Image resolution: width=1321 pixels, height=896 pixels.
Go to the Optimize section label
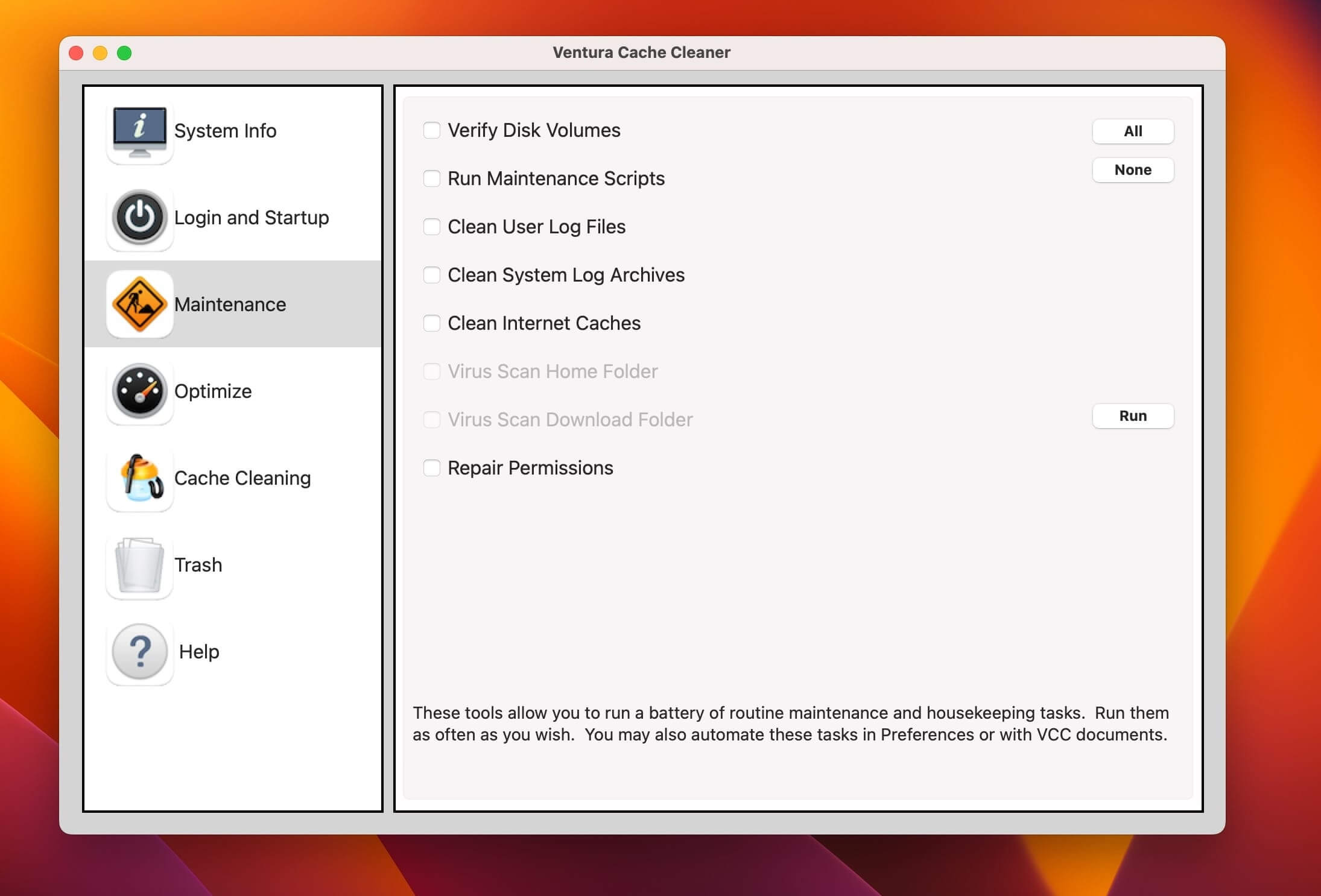[213, 391]
